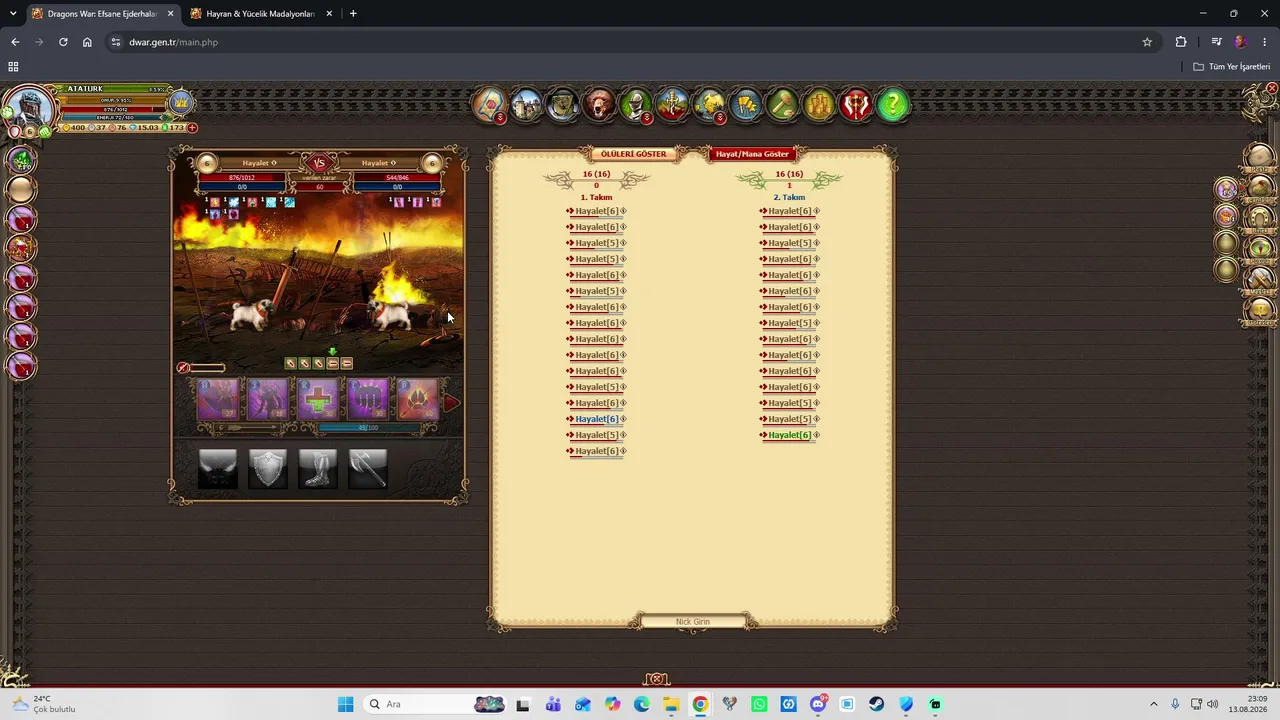Select the helmet equipment slot
The height and width of the screenshot is (720, 1280).
(218, 468)
